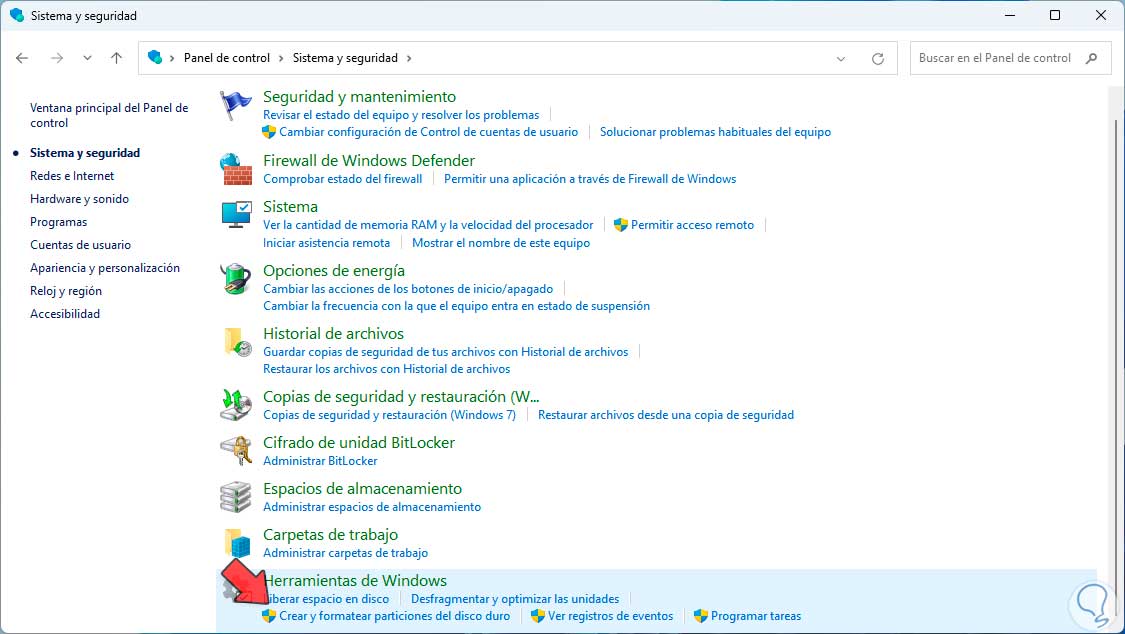Open the BitLocker keys icon
The width and height of the screenshot is (1125, 634).
point(235,450)
